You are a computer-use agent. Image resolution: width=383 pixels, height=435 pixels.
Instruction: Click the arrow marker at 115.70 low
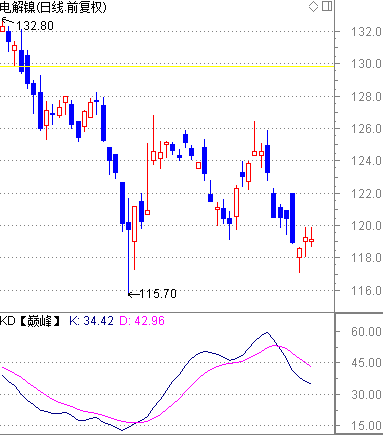pyautogui.click(x=134, y=294)
